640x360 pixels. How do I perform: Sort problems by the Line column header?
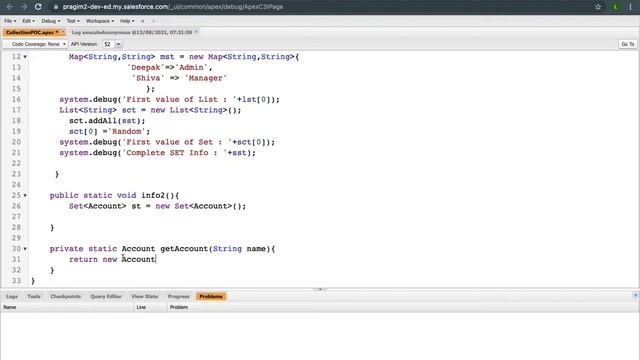tap(151, 307)
